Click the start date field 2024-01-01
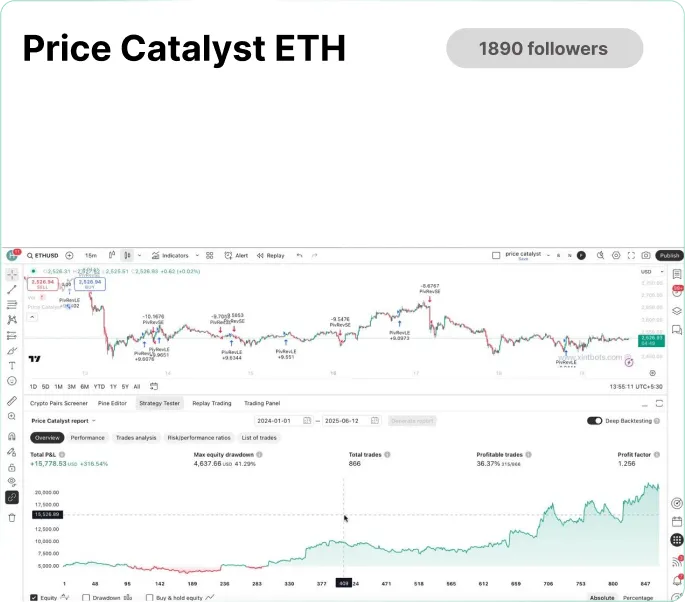Screen dimensions: 685x602 [284, 421]
